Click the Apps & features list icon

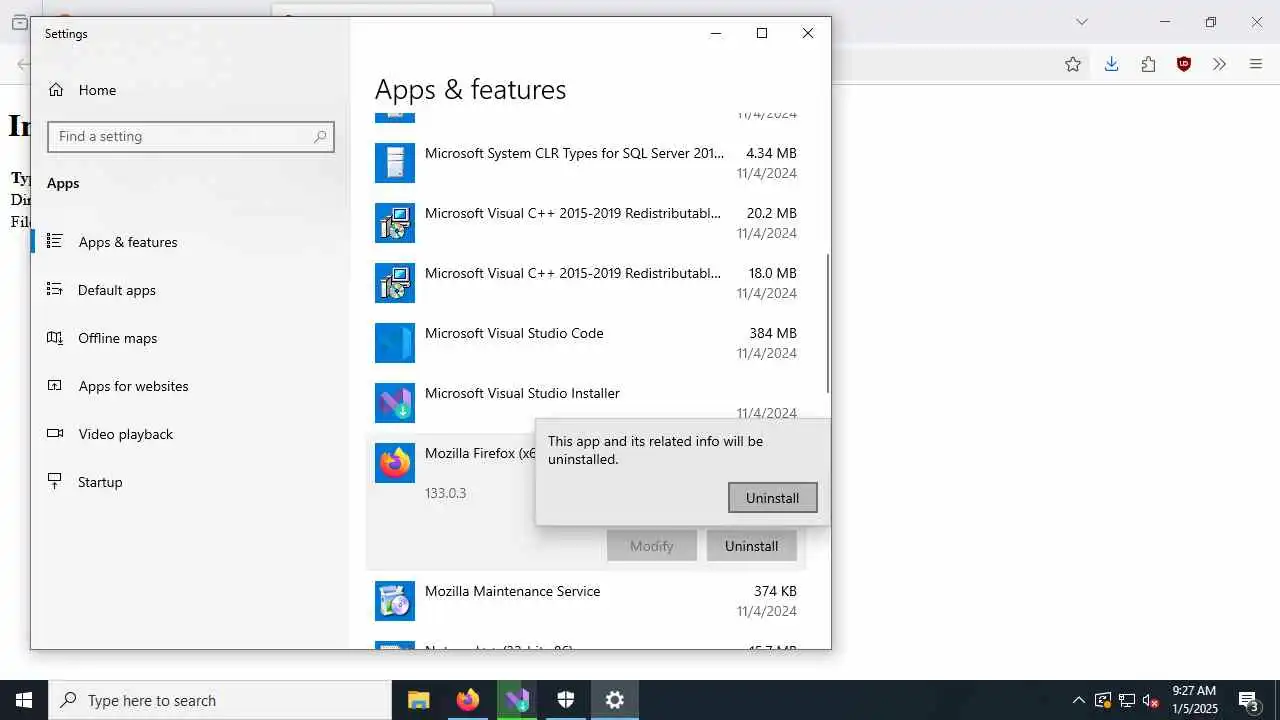point(55,241)
